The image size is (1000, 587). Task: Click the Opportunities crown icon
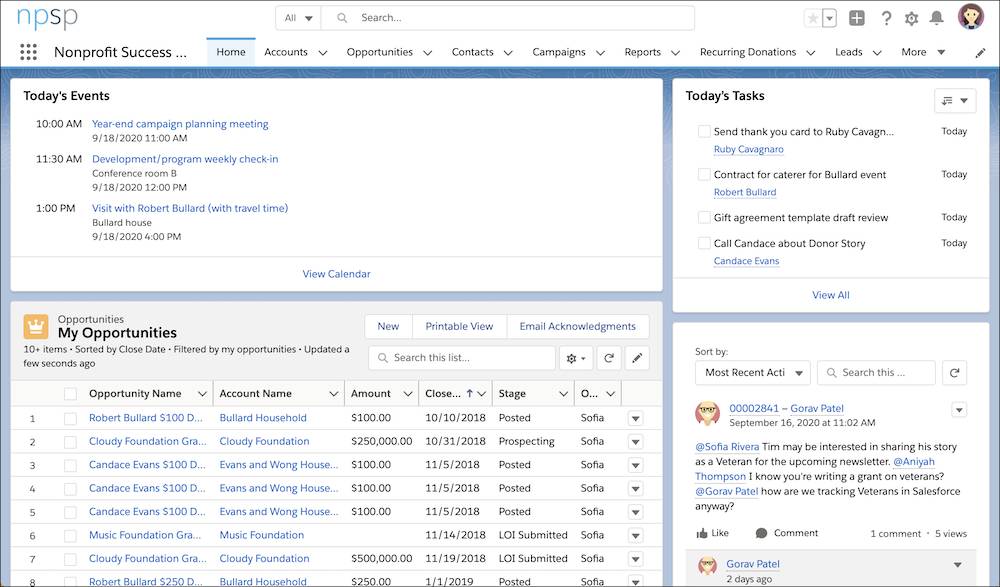click(36, 327)
